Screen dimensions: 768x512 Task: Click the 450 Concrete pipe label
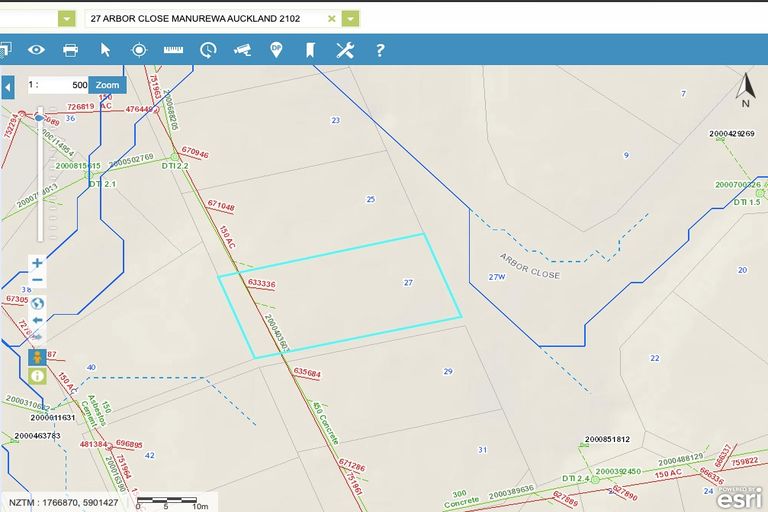325,423
